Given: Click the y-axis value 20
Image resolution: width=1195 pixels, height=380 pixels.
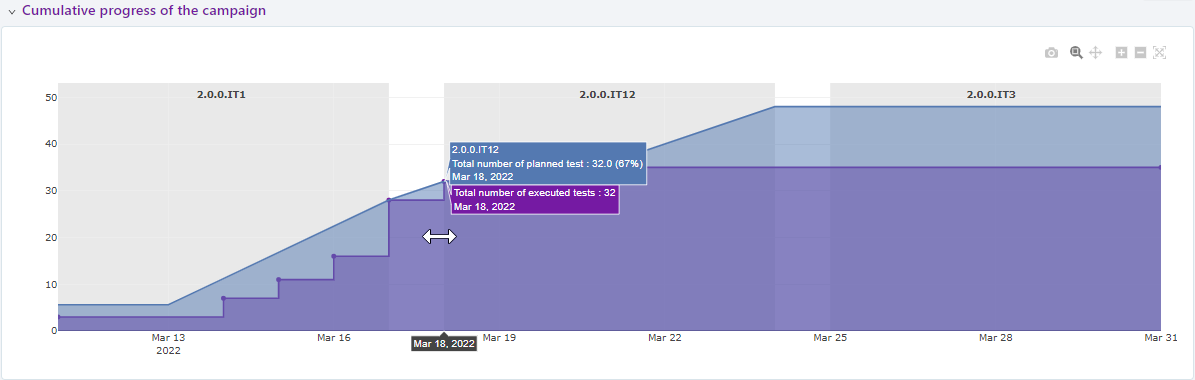Looking at the screenshot, I should click(x=52, y=238).
